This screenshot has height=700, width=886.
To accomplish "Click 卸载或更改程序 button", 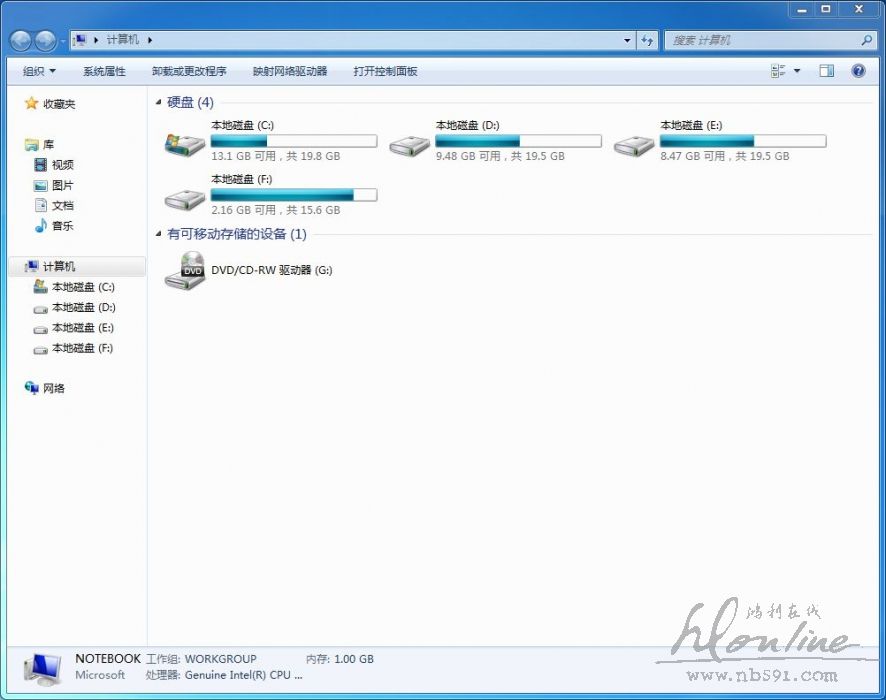I will tap(189, 71).
